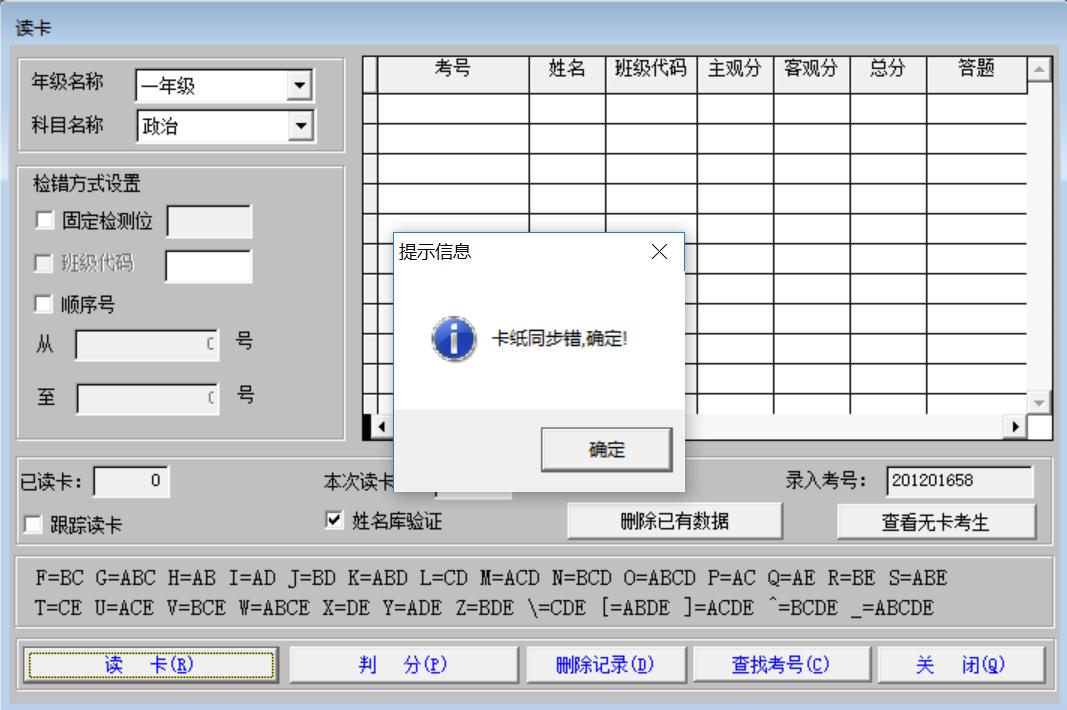Viewport: 1067px width, 710px height.
Task: Click the 客观分 column header
Action: (x=811, y=75)
